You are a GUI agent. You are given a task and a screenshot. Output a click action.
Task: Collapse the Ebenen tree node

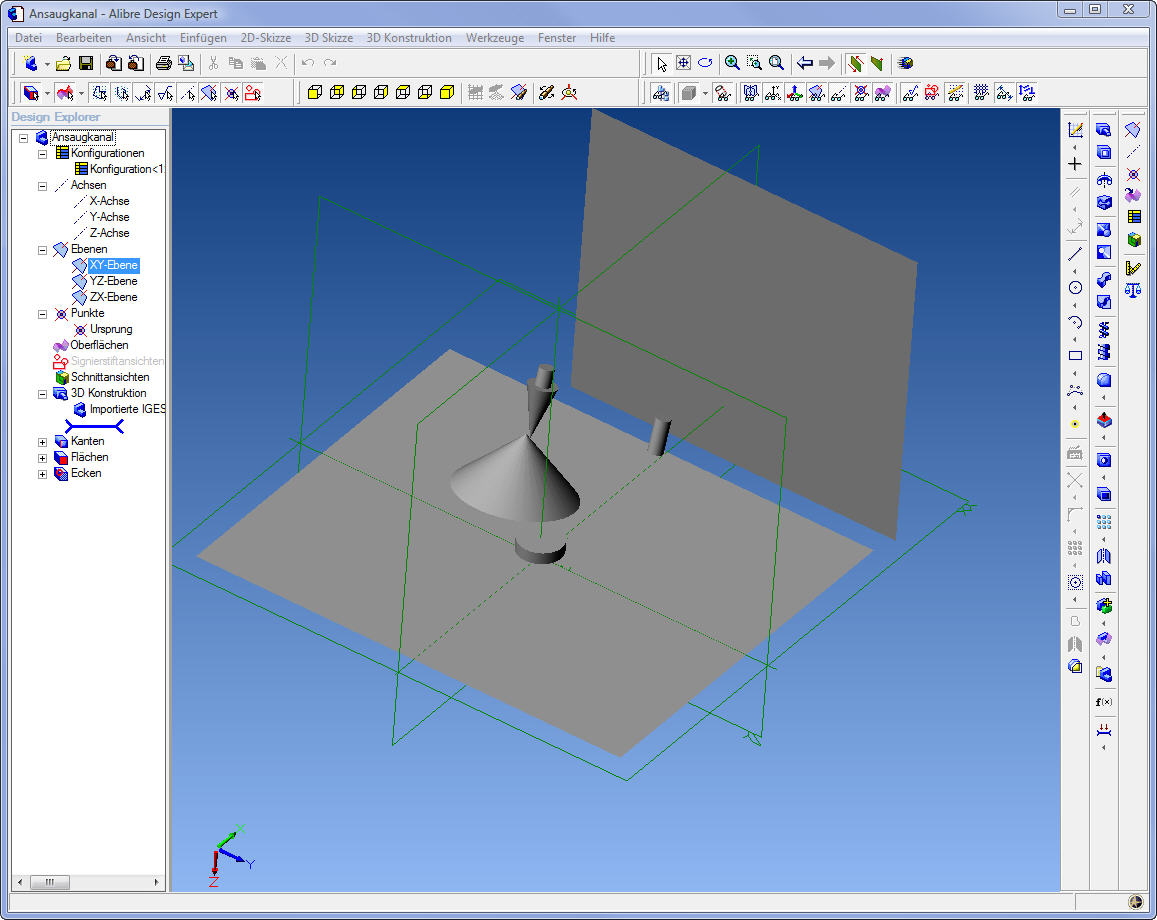[x=43, y=250]
